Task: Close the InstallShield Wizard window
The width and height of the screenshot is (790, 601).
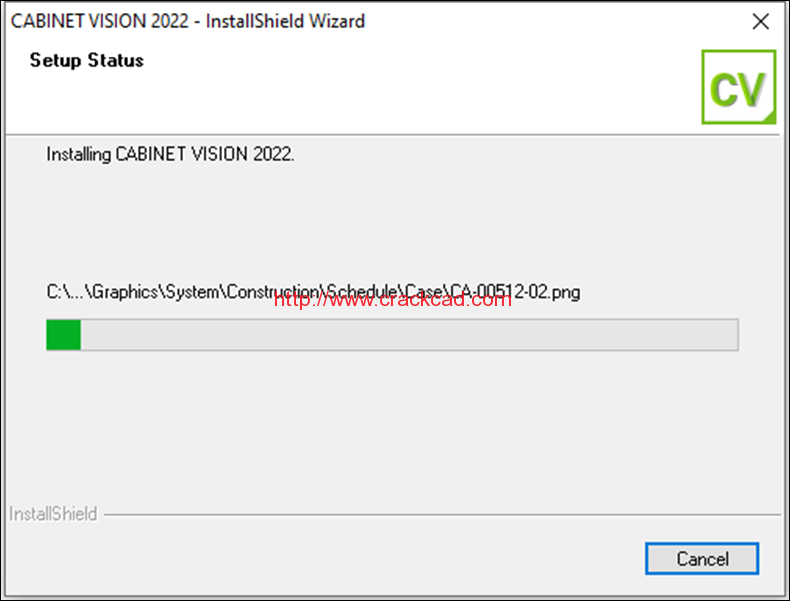Action: tap(760, 21)
